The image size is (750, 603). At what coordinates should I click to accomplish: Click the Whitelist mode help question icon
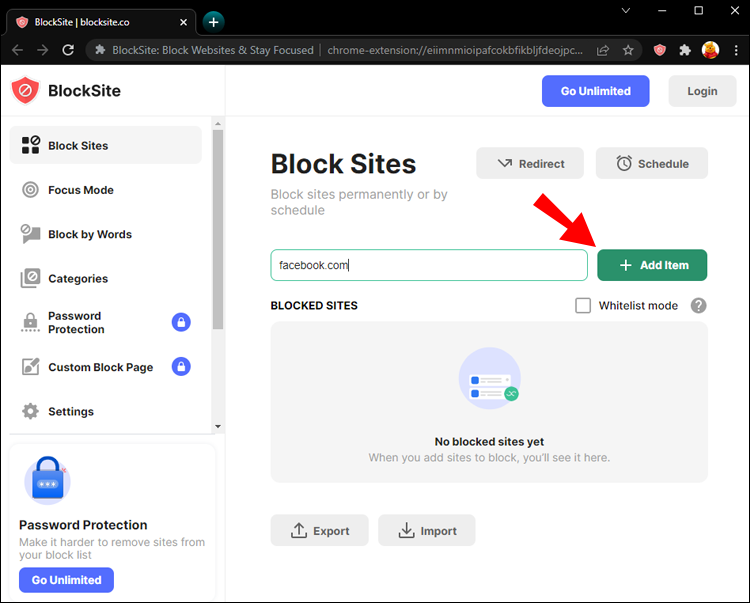[x=698, y=306]
